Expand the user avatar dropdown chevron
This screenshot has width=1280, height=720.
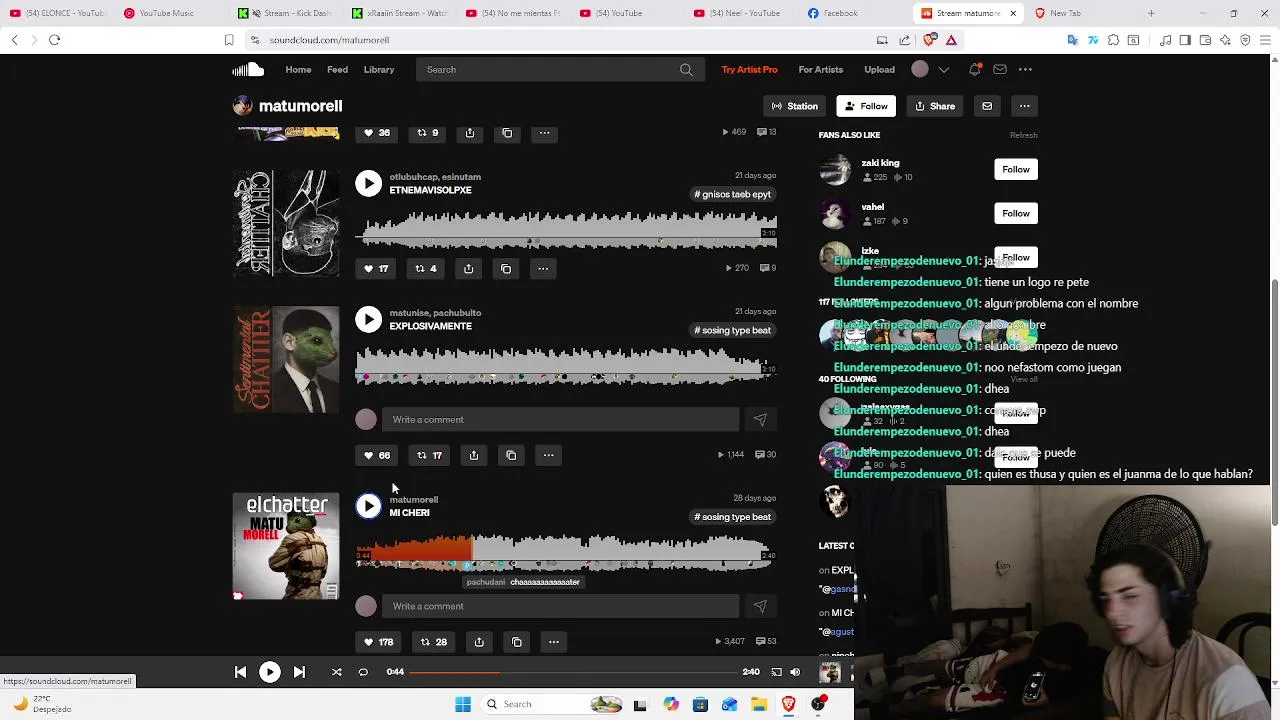(943, 70)
